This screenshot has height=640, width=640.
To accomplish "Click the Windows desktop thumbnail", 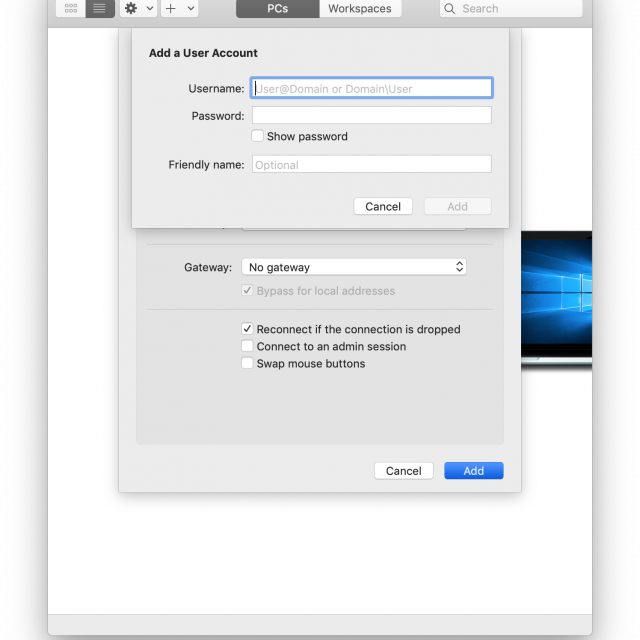I will [556, 297].
